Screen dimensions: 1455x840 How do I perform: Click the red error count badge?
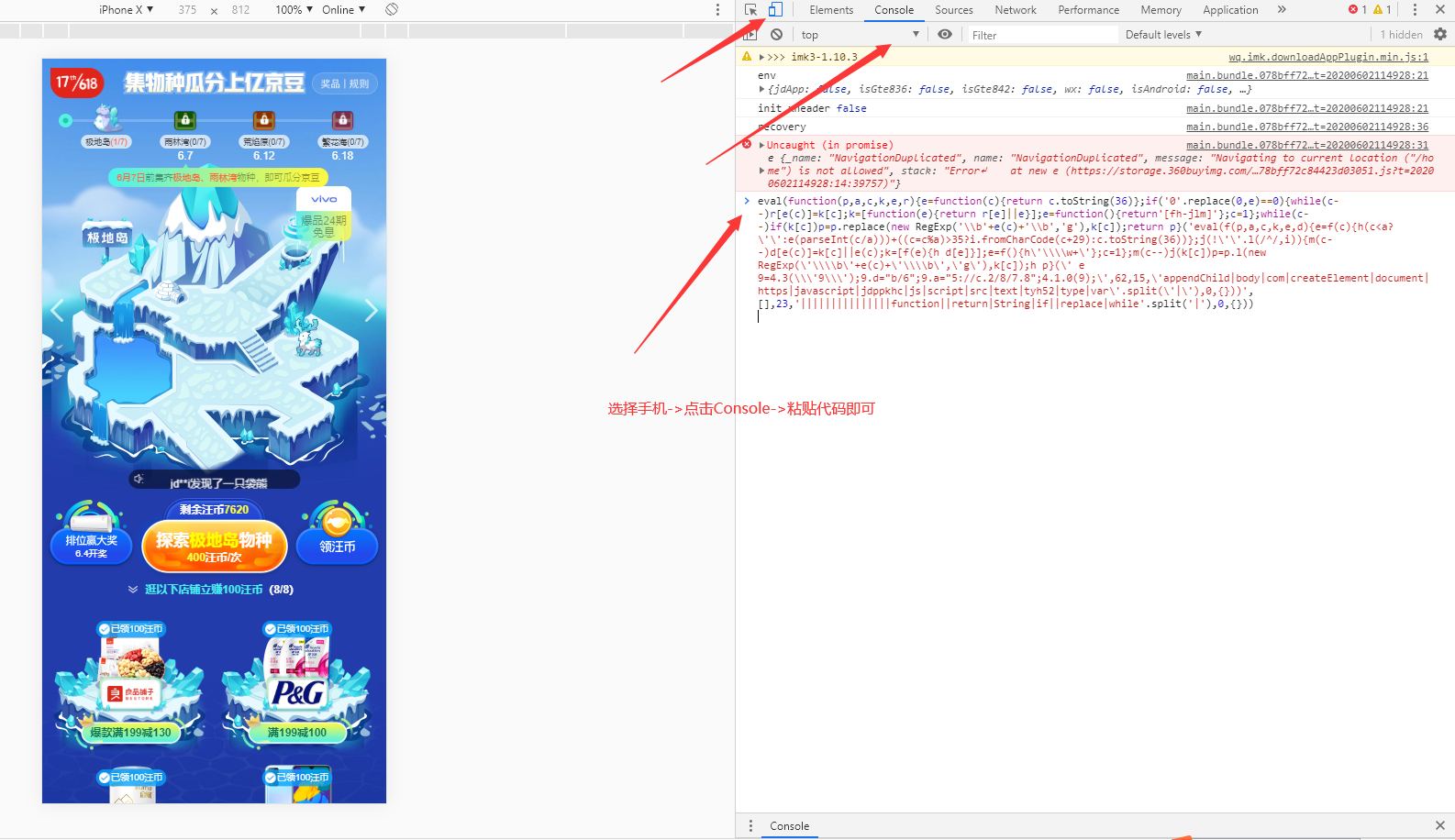coord(1358,10)
